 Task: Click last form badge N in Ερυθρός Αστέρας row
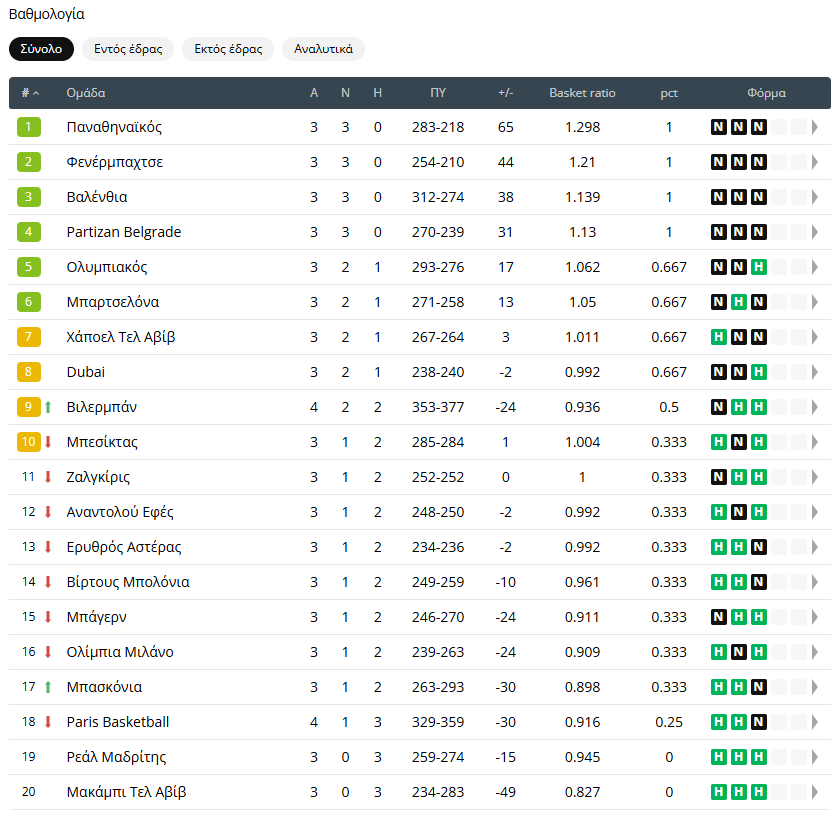coord(759,547)
